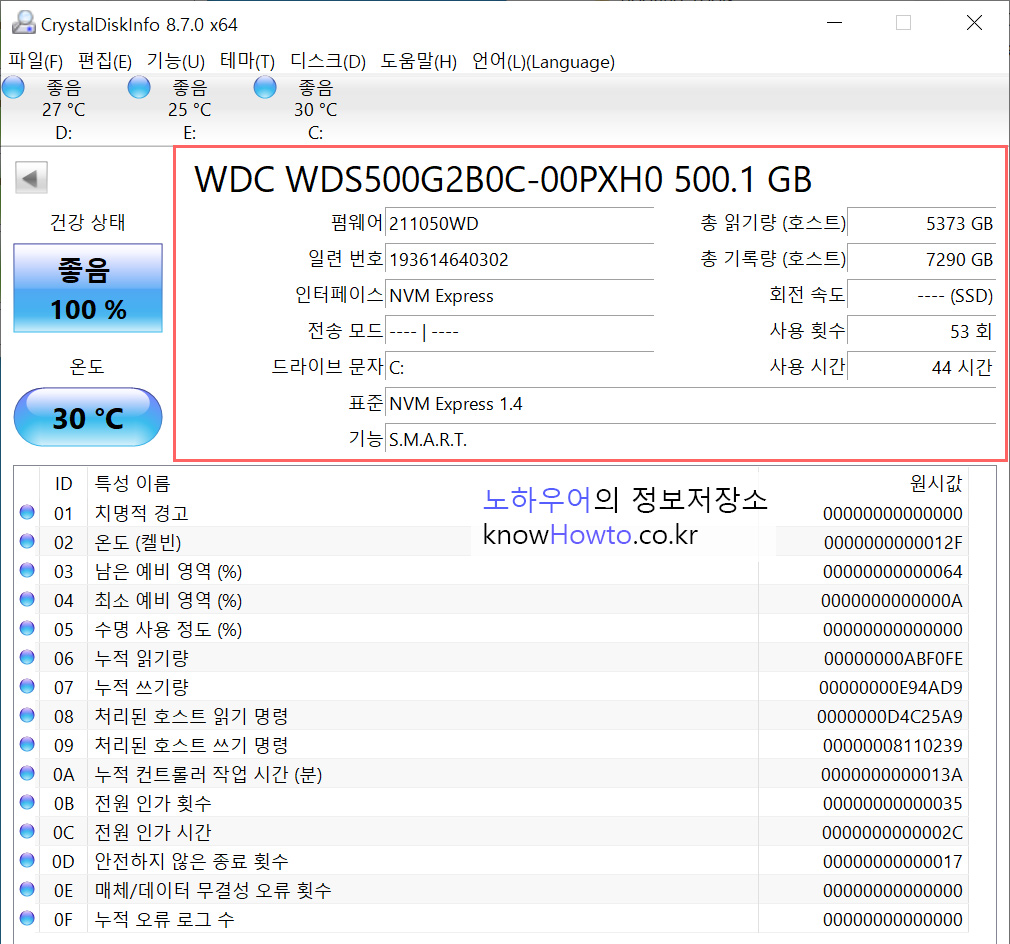Click status dot for attribute 01 치명적 경고
Screen dimensions: 1010x944
(27, 512)
